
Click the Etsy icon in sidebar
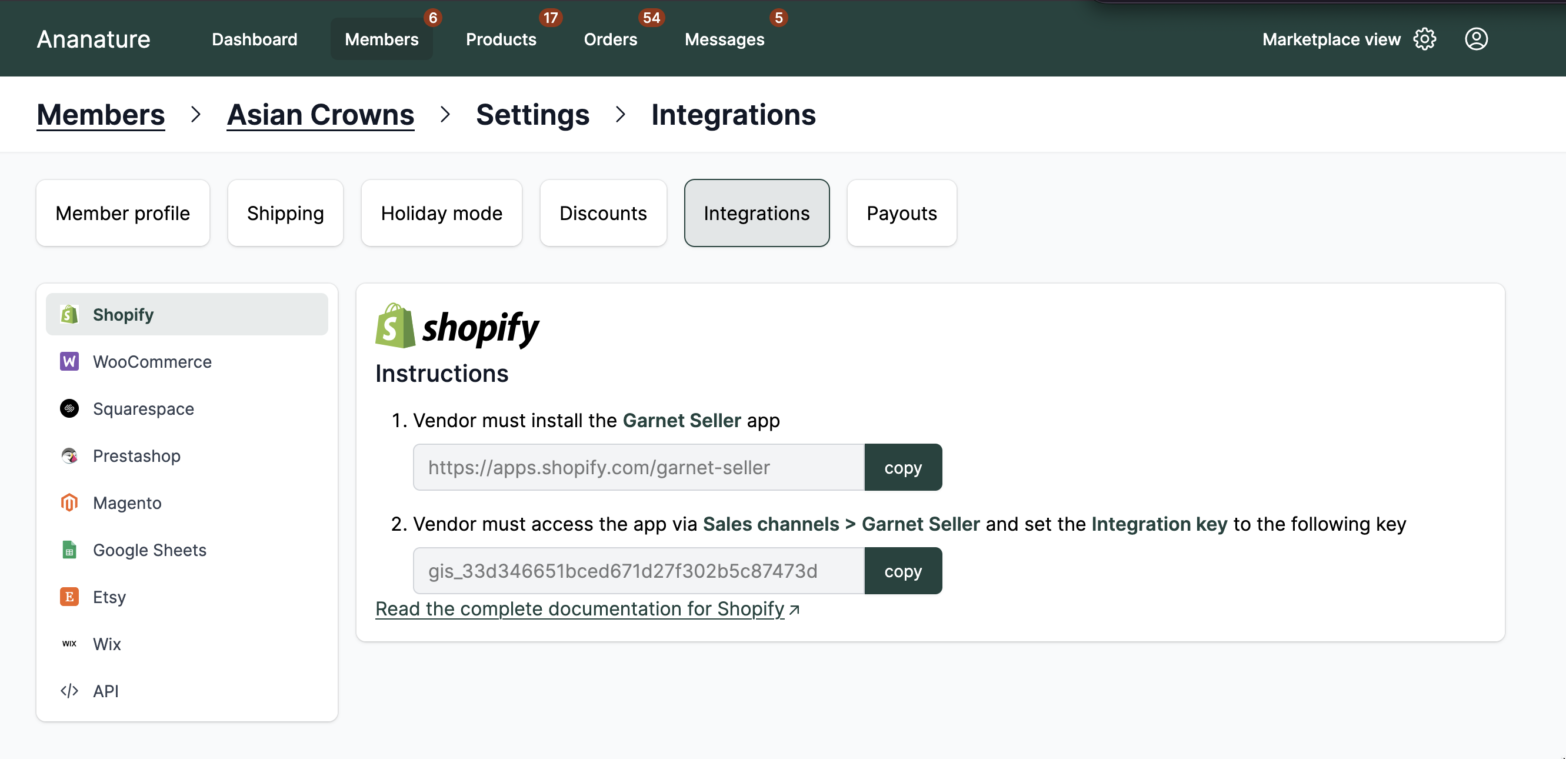69,597
